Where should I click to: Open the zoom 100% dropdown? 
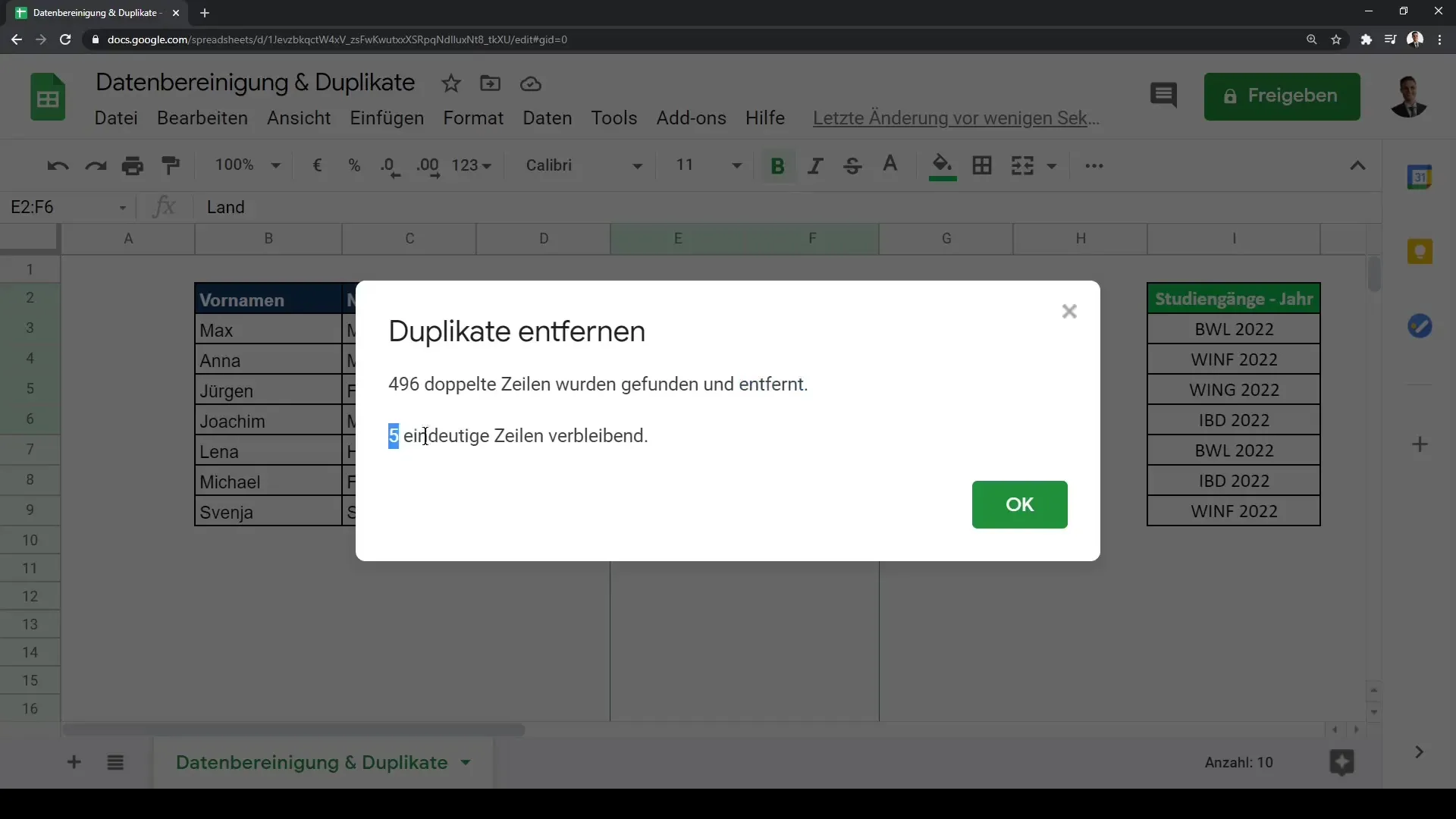click(x=247, y=165)
